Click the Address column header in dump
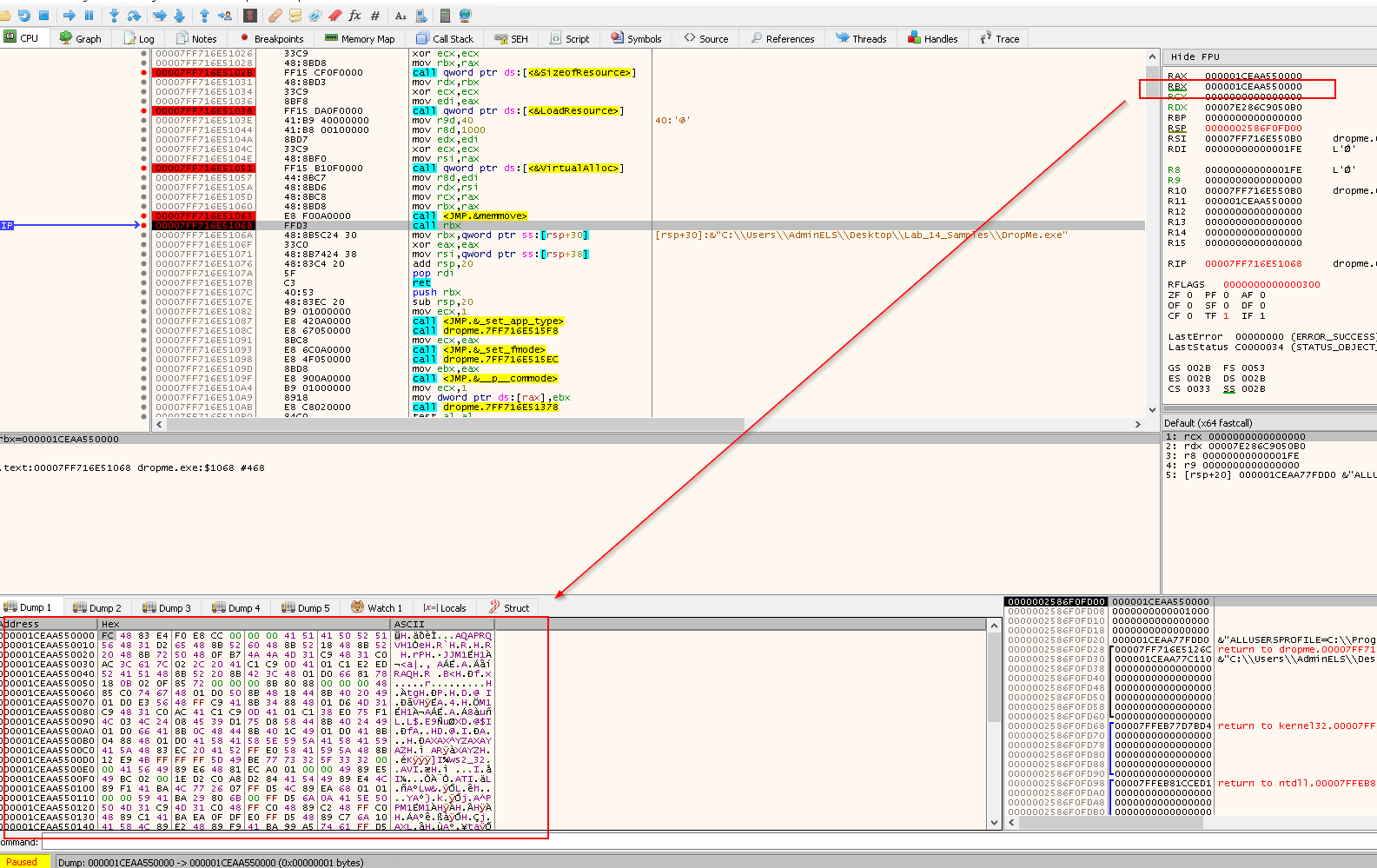 click(x=48, y=624)
